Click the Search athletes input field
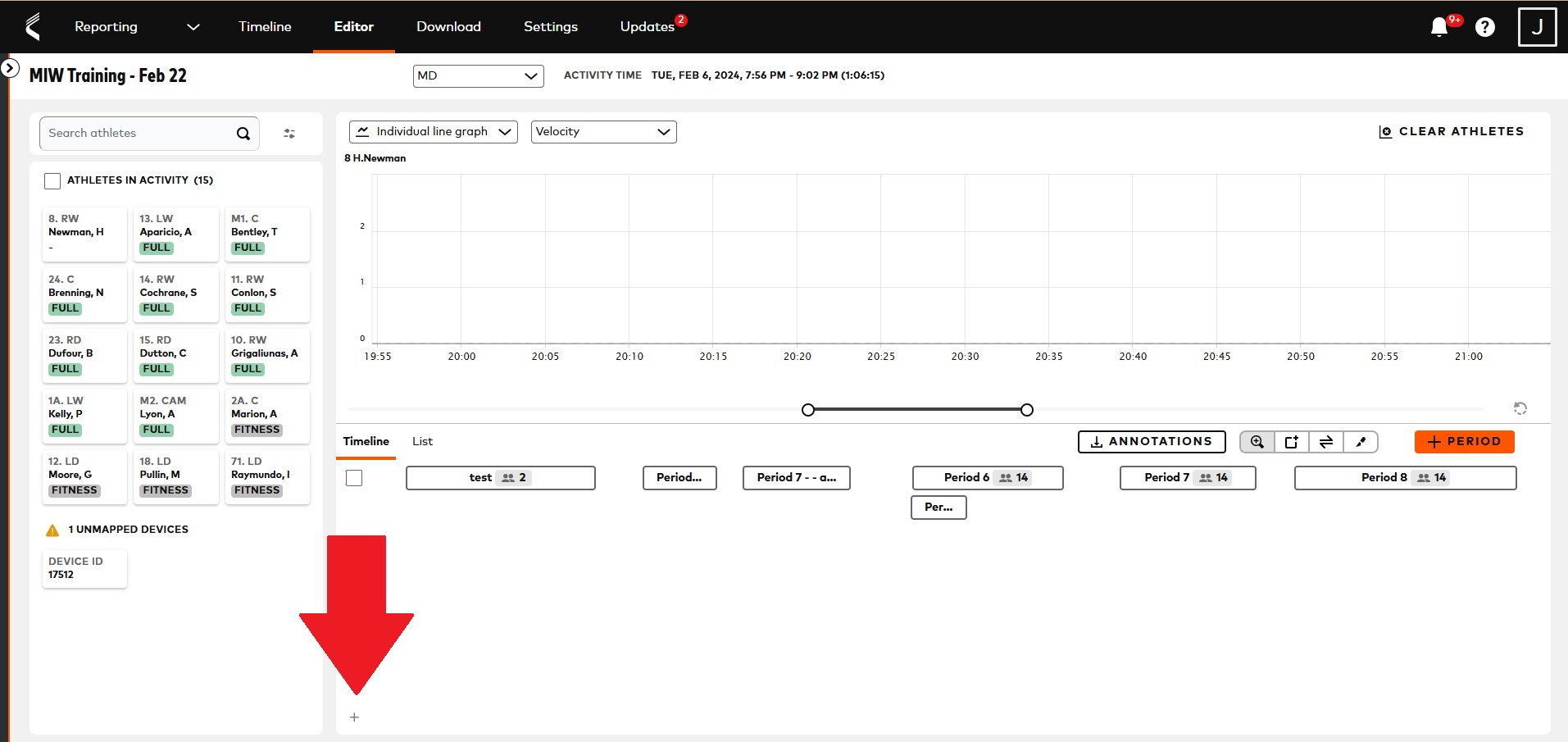This screenshot has width=1568, height=742. 139,133
